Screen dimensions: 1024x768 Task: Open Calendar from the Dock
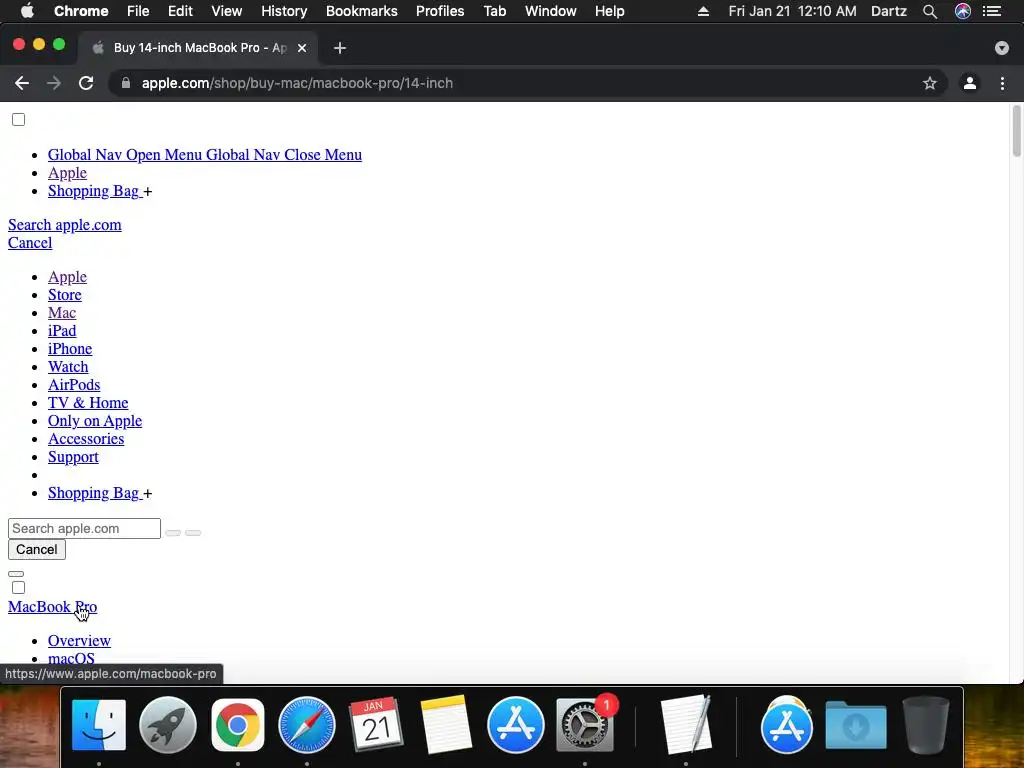(376, 725)
